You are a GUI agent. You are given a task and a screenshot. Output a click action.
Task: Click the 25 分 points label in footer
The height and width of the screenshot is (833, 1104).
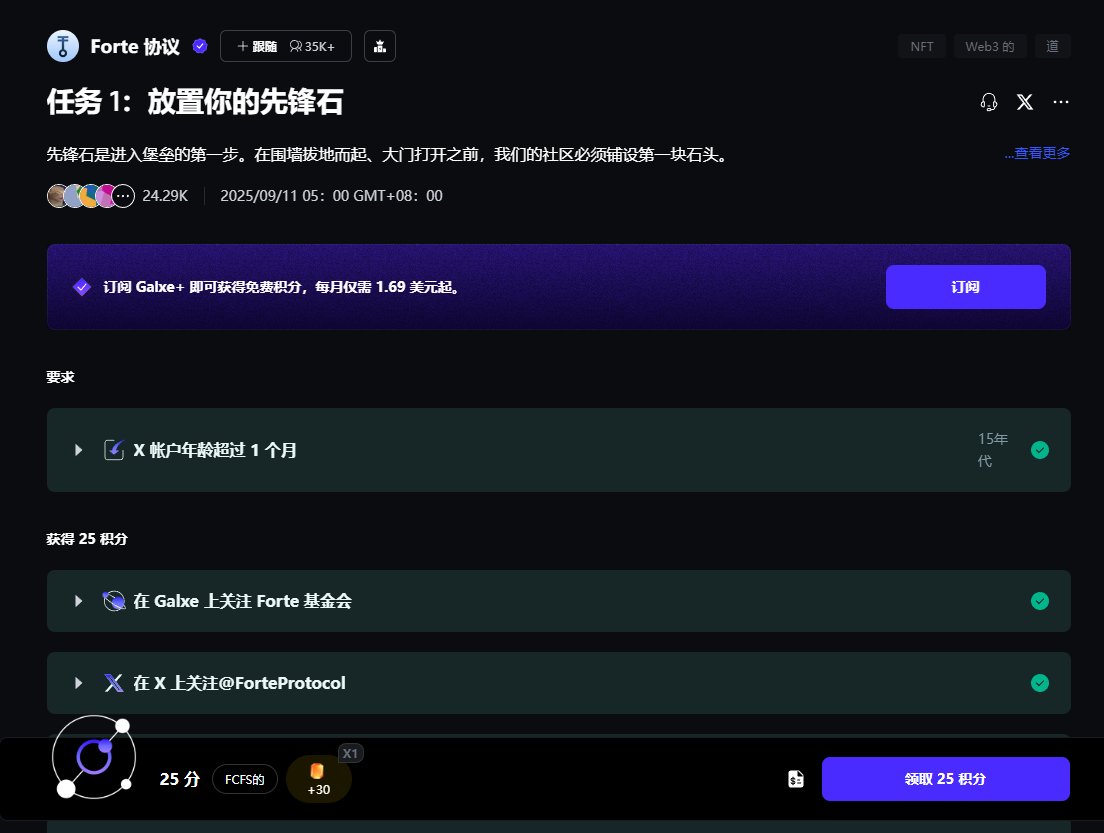[x=180, y=779]
